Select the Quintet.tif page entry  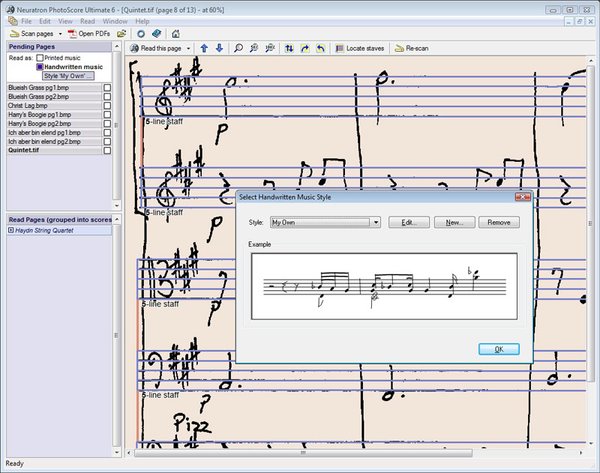click(54, 150)
